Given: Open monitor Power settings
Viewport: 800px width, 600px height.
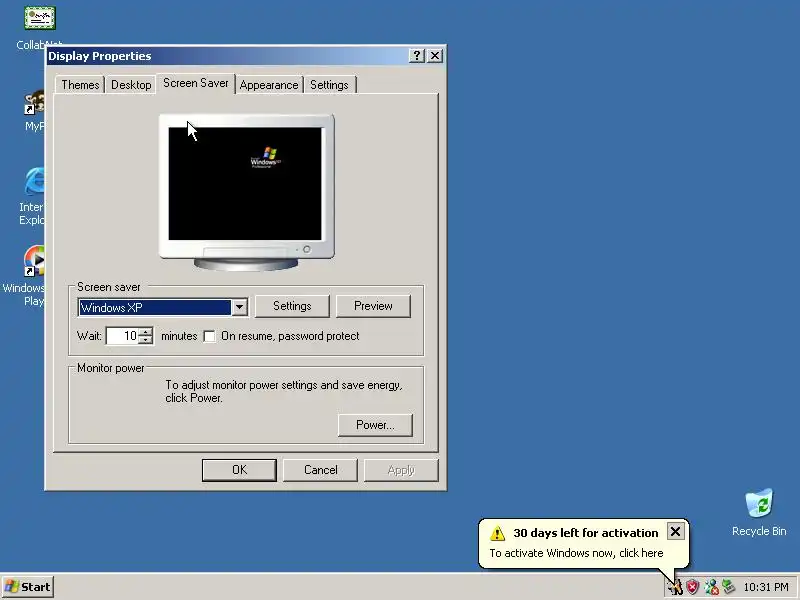Looking at the screenshot, I should (375, 425).
